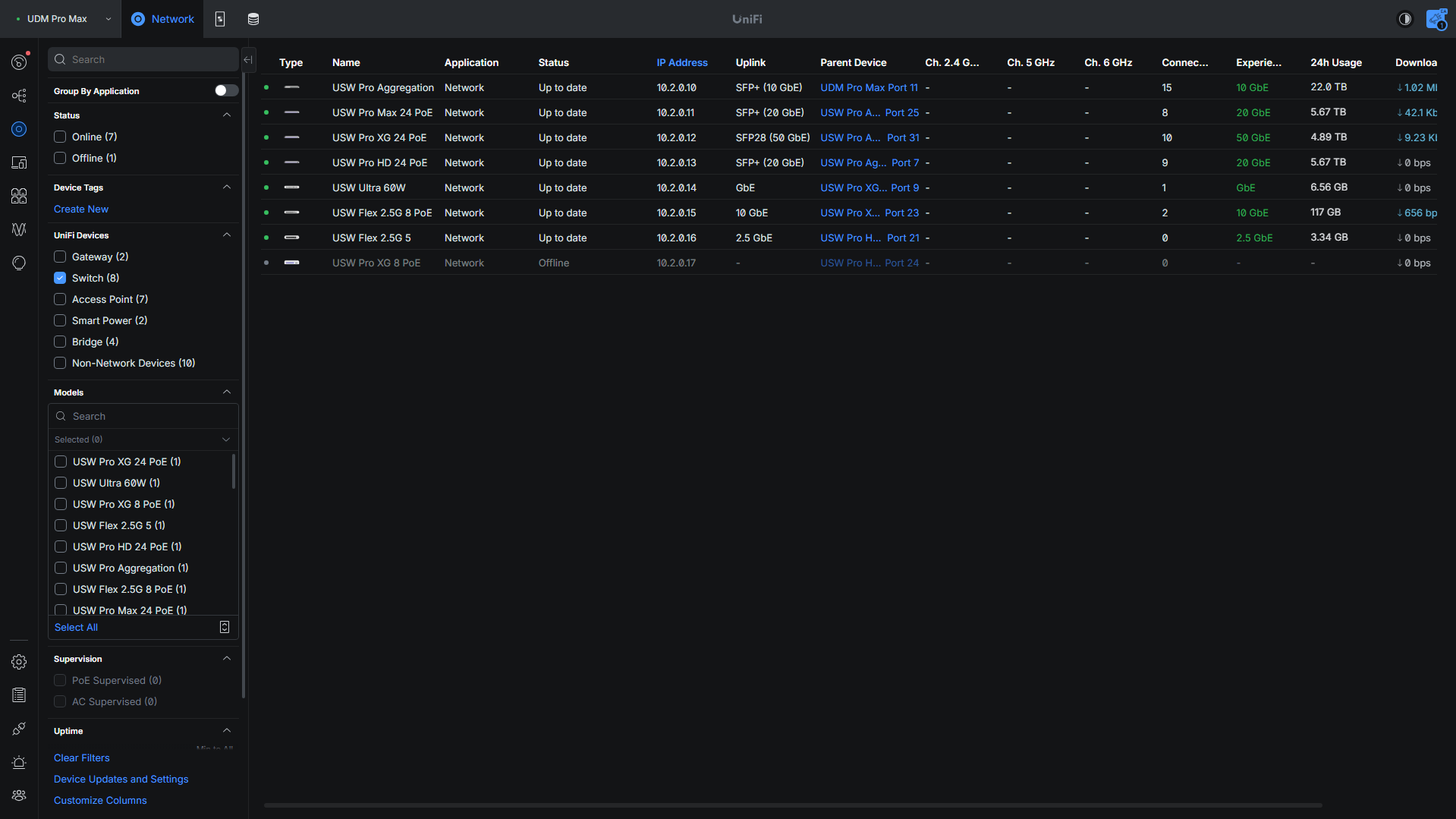Image resolution: width=1456 pixels, height=819 pixels.
Task: Toggle the dark/light theme icon at top right
Action: [x=1405, y=19]
